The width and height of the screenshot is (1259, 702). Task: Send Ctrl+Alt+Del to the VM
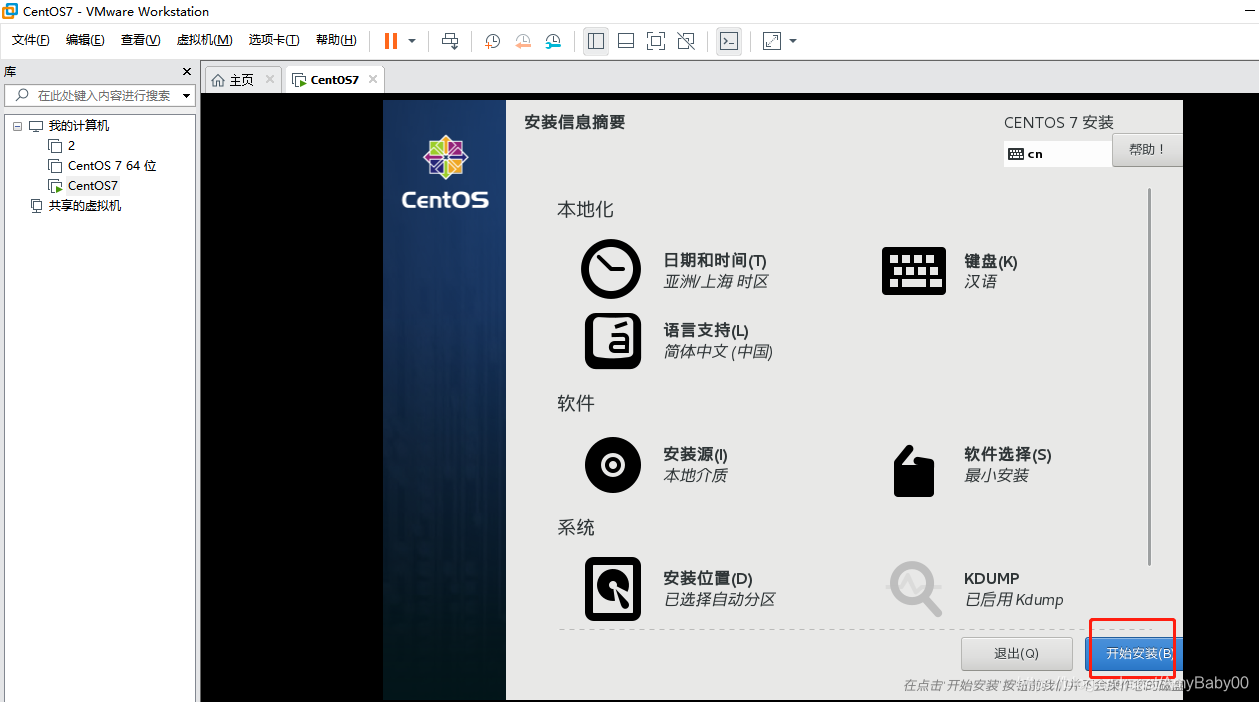tap(450, 41)
